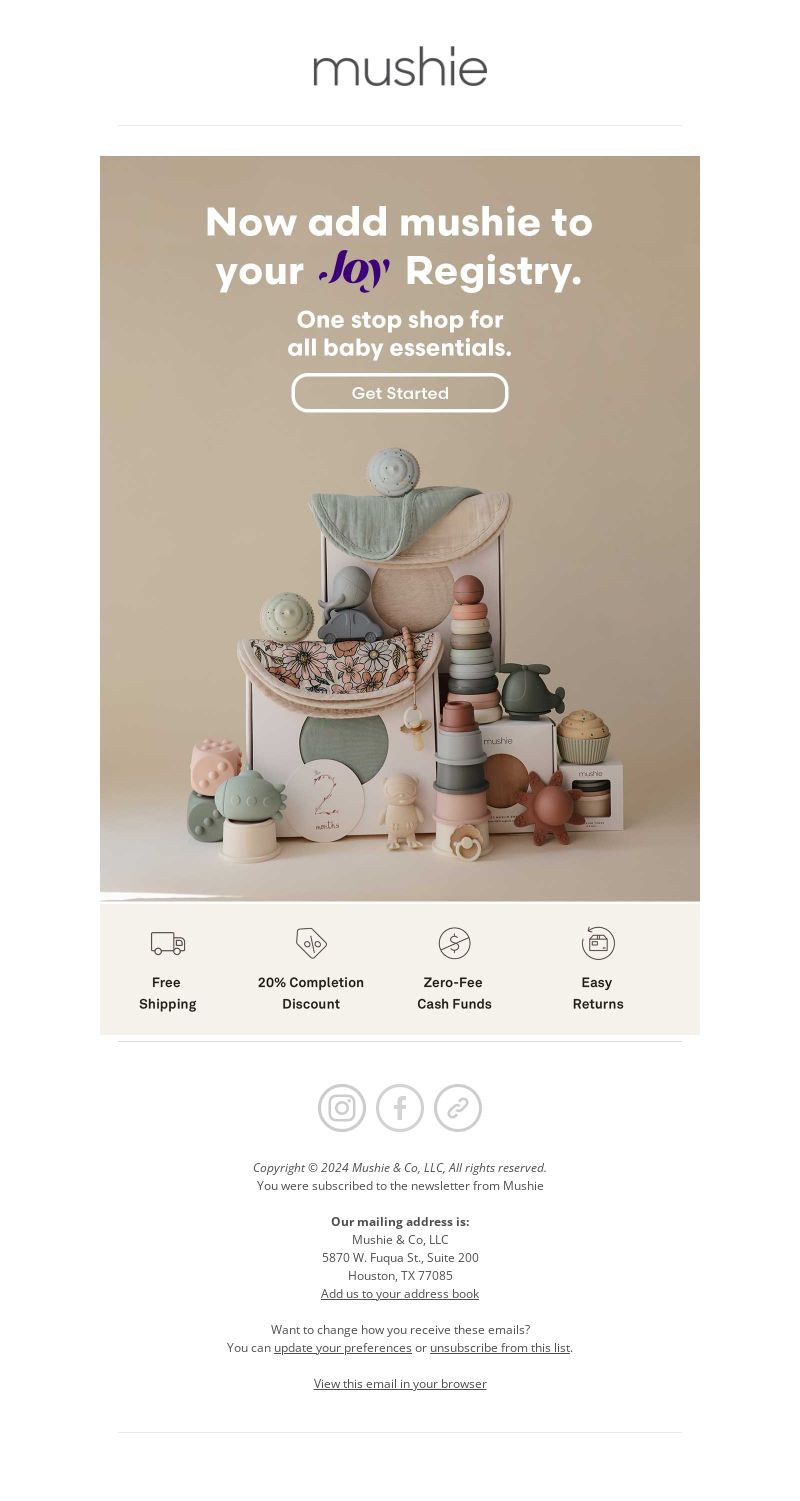Click the Free Shipping label

point(168,993)
